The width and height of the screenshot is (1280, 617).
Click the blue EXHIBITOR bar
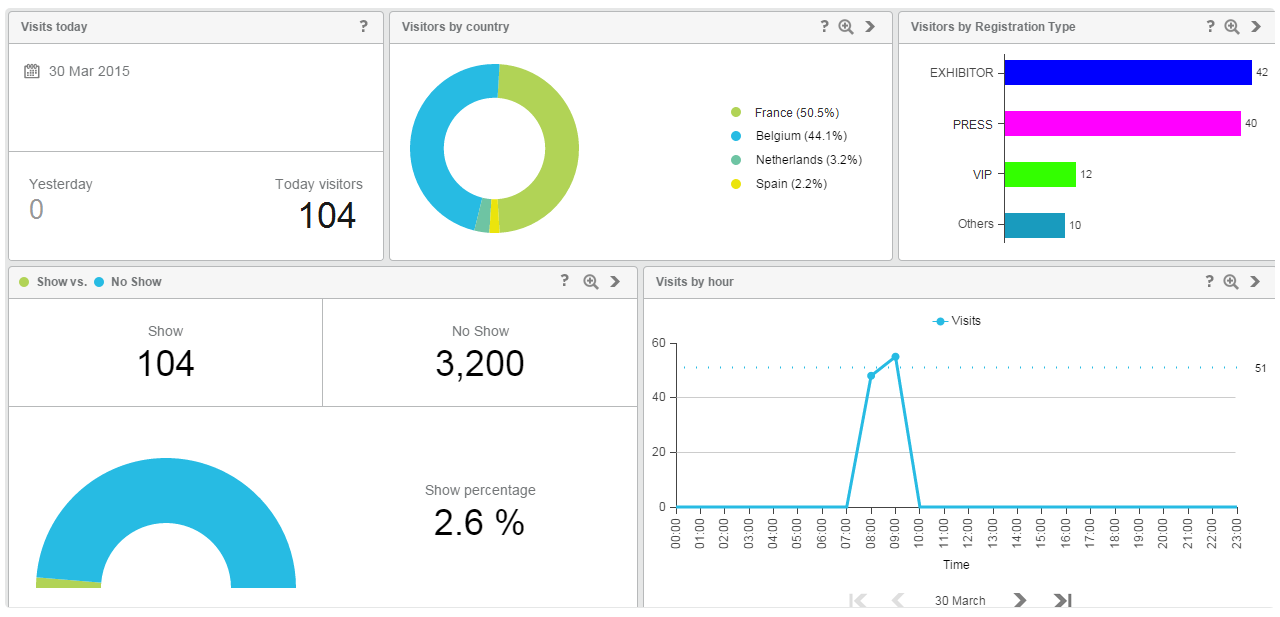click(x=1127, y=72)
